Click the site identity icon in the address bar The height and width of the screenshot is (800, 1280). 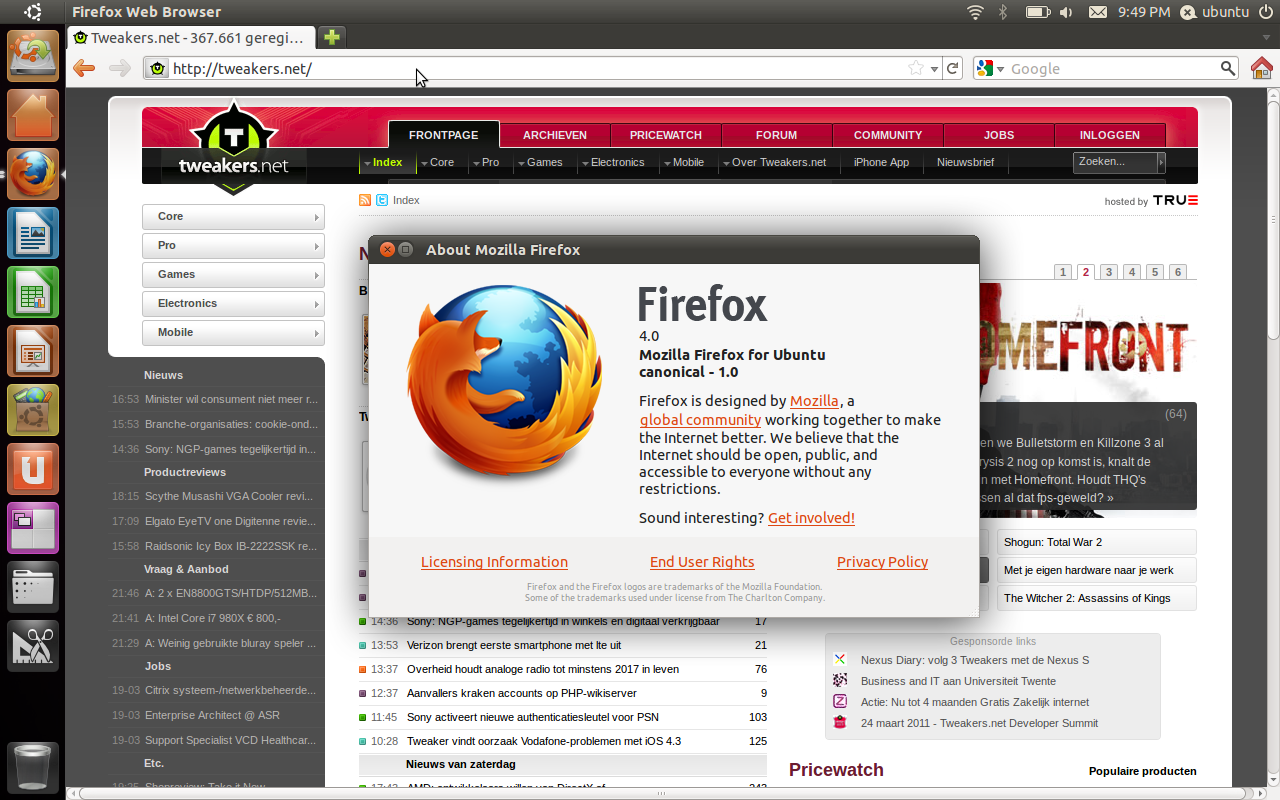point(156,68)
